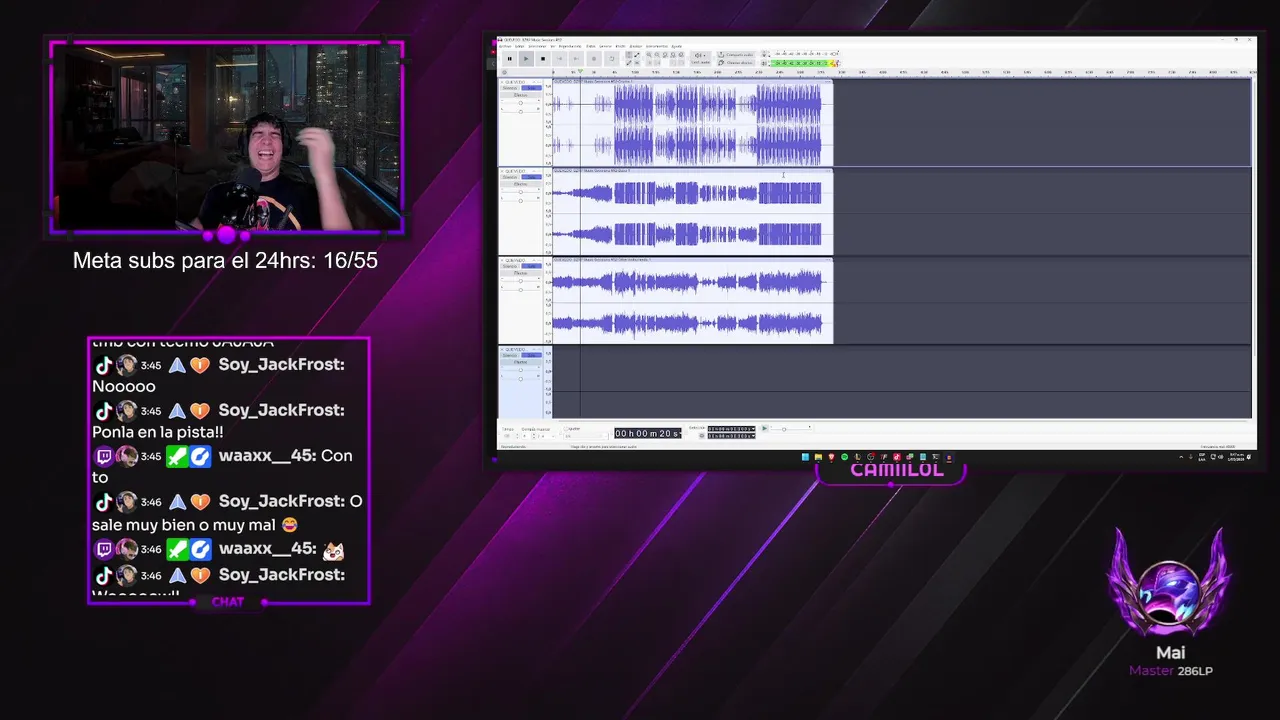Select the Multi-tool icon
This screenshot has width=1280, height=720.
[637, 63]
